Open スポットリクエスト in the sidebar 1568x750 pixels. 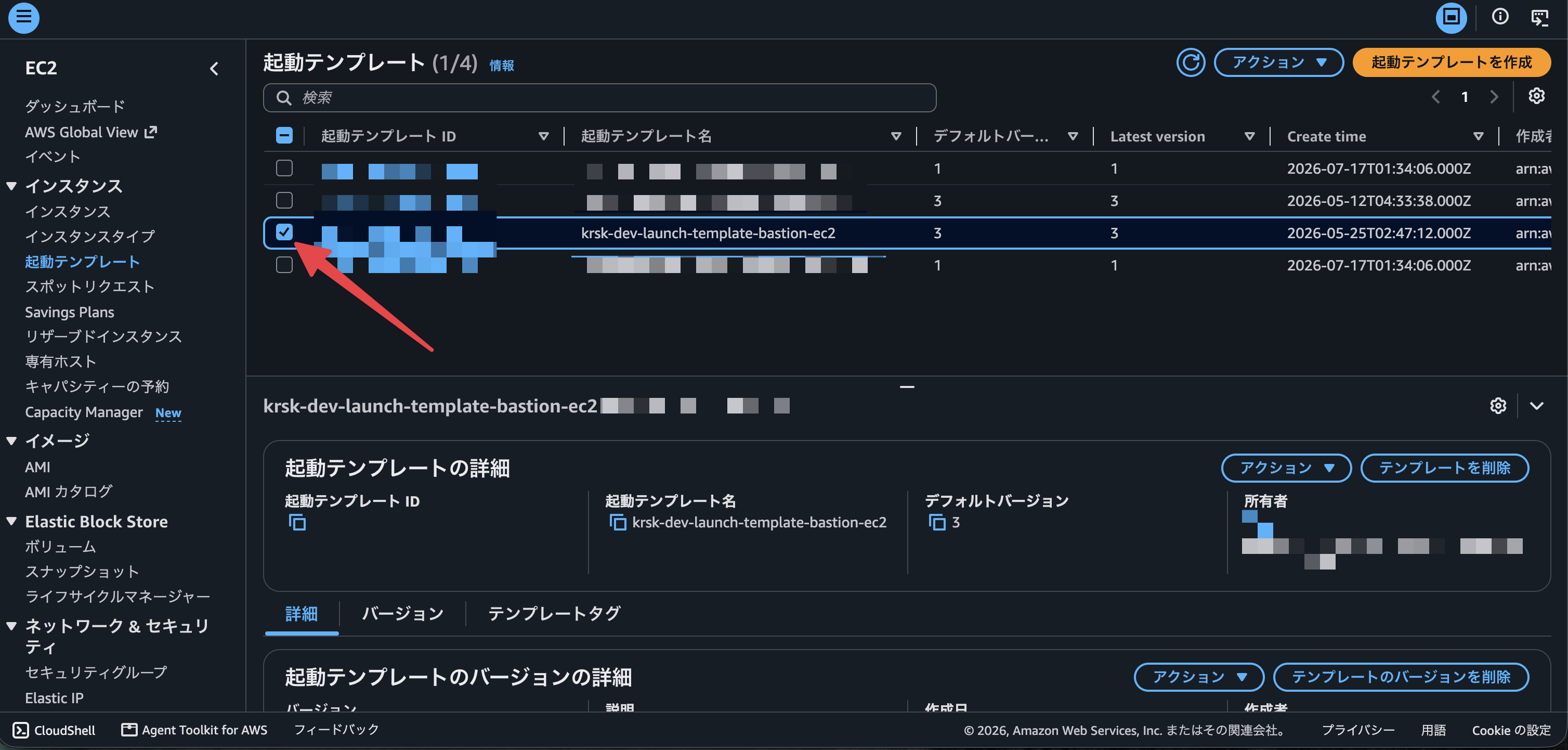89,287
